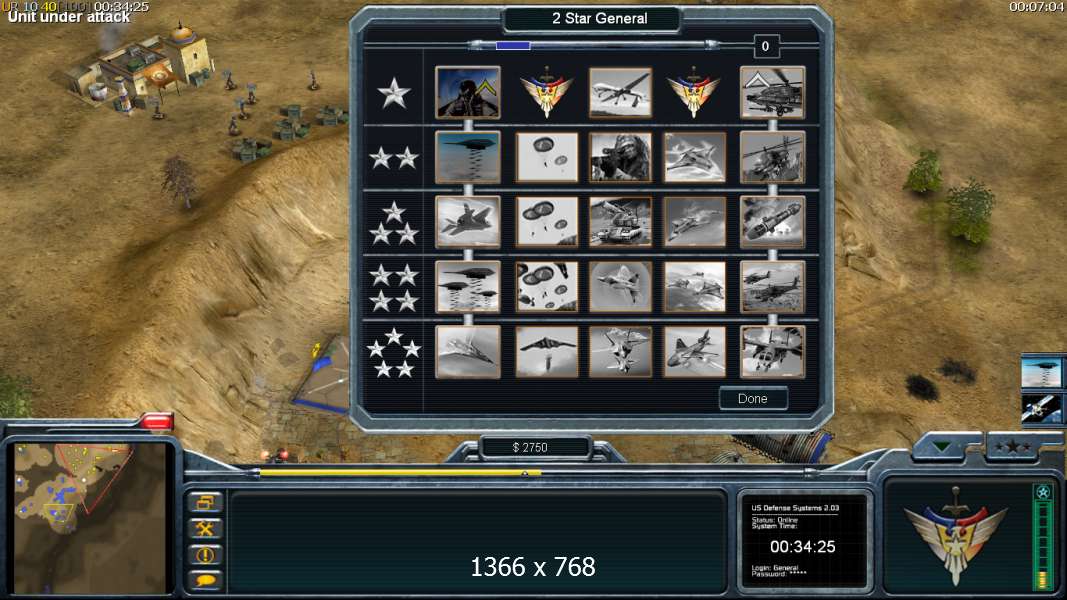Screen dimensions: 1067x600
Task: Pick the flying wing bomber in five-star row
Action: pos(546,352)
